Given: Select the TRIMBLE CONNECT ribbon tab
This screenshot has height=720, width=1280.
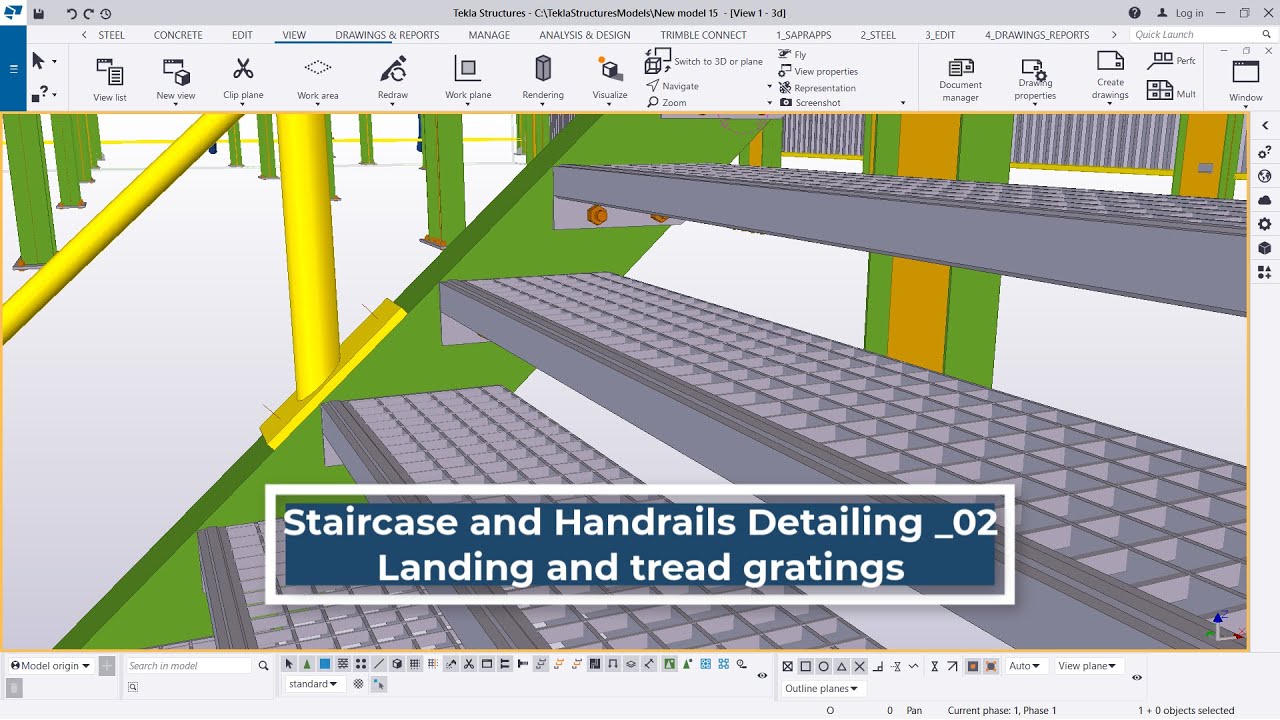Looking at the screenshot, I should [704, 35].
